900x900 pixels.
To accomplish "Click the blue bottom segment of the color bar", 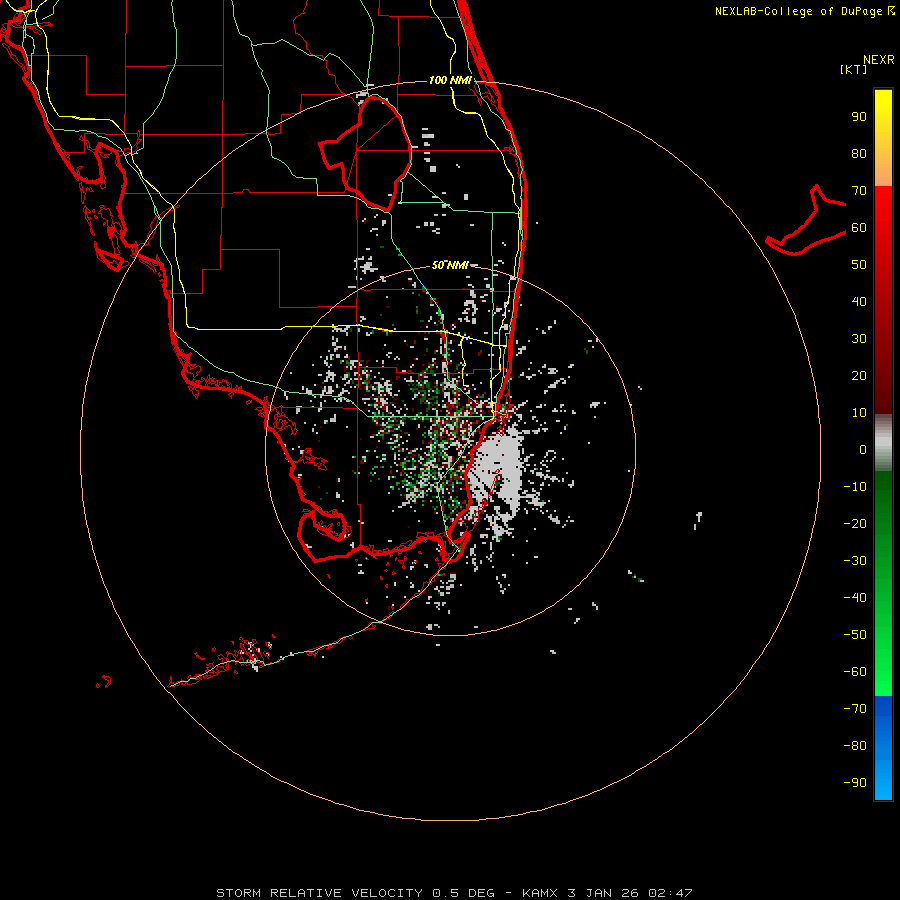I will 883,747.
